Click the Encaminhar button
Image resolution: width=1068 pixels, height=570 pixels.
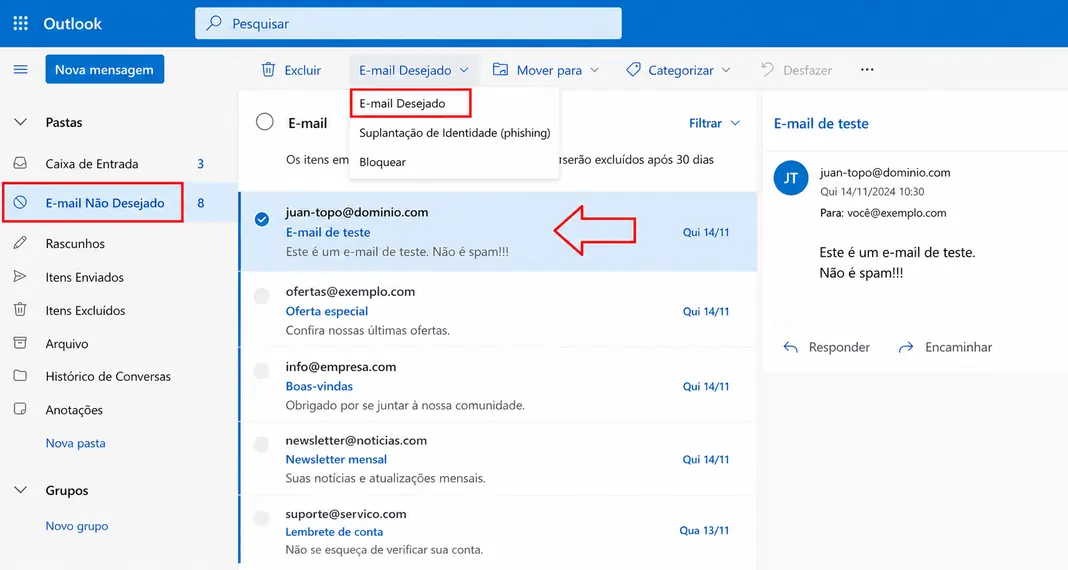945,347
